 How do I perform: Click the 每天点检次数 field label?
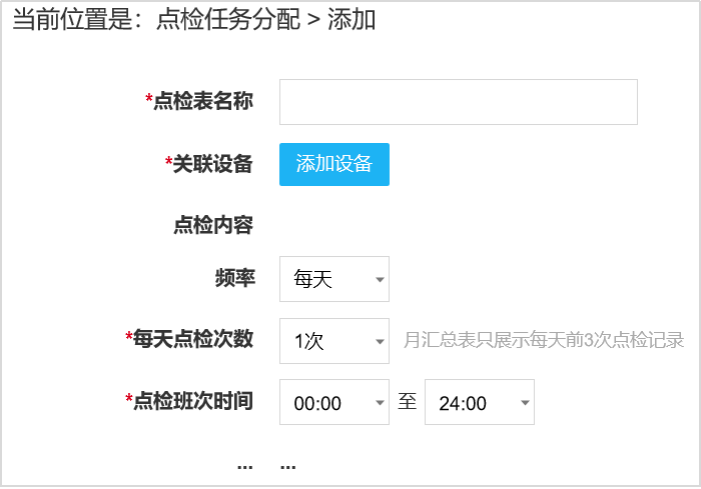click(192, 339)
